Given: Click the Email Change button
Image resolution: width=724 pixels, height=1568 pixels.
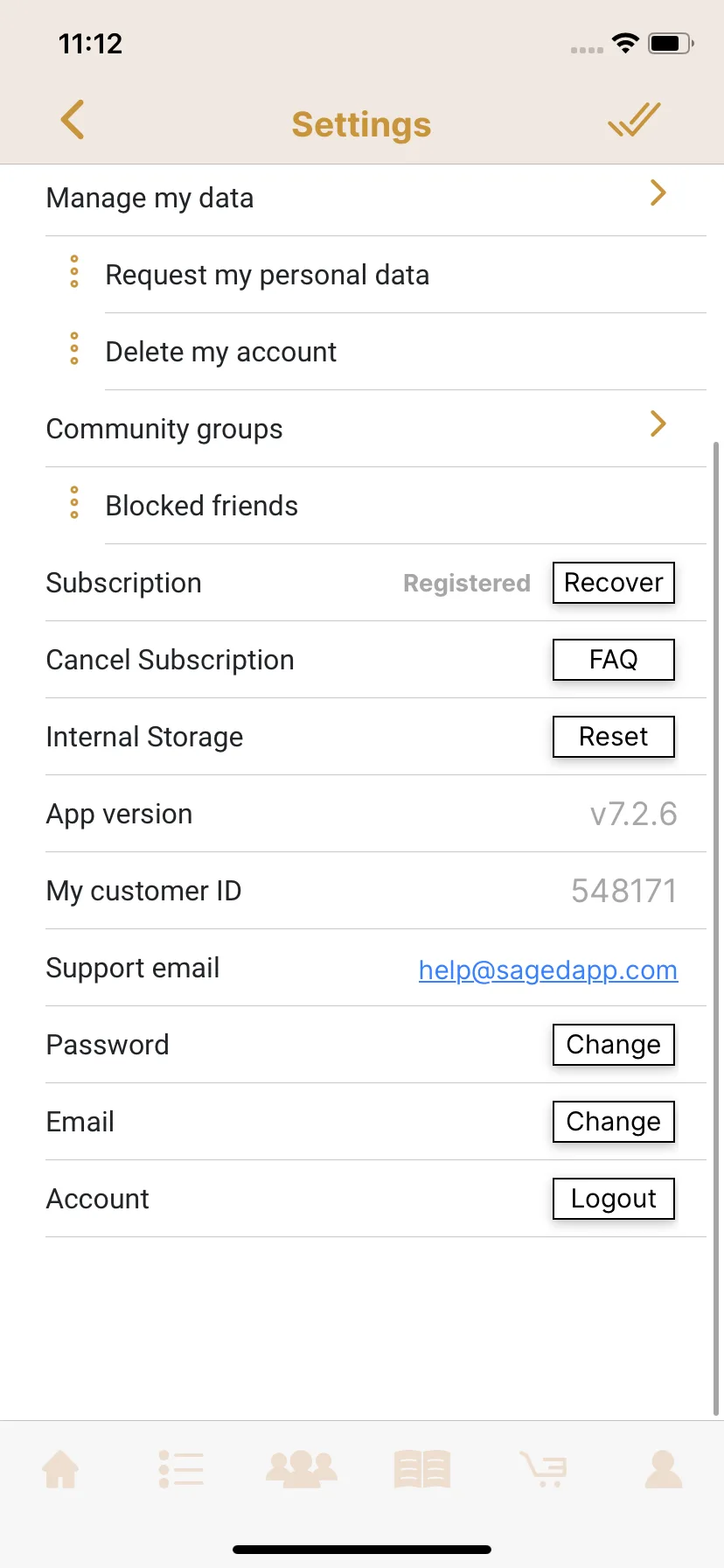Looking at the screenshot, I should 614,1122.
